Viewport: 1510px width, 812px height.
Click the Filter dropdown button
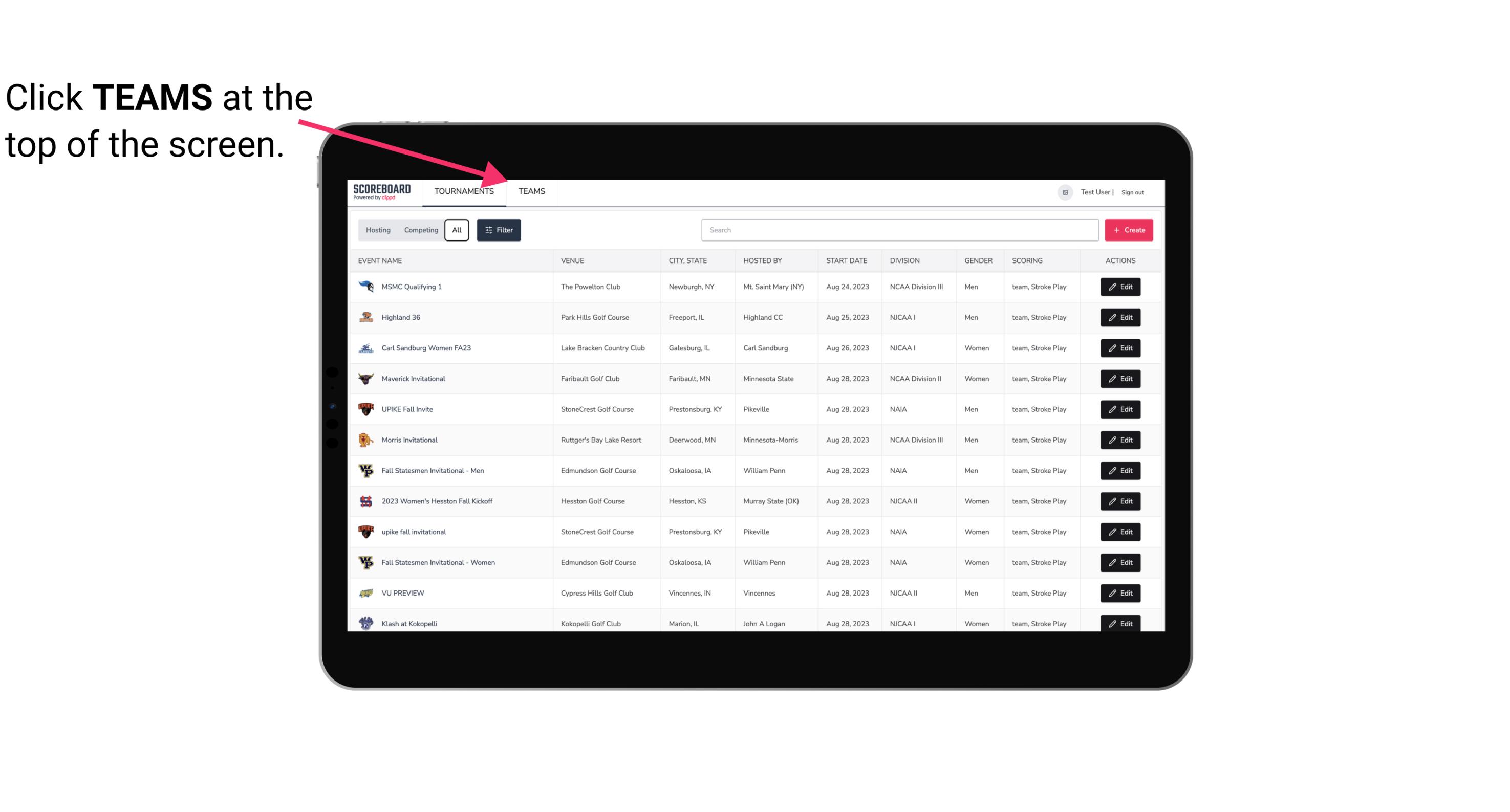point(499,230)
